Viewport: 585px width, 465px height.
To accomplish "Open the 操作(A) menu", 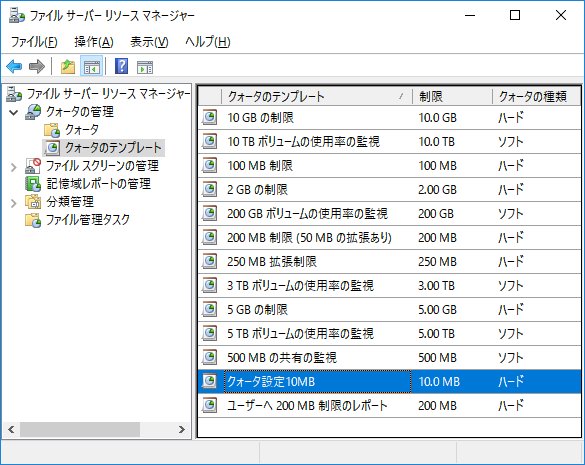I will [x=94, y=41].
